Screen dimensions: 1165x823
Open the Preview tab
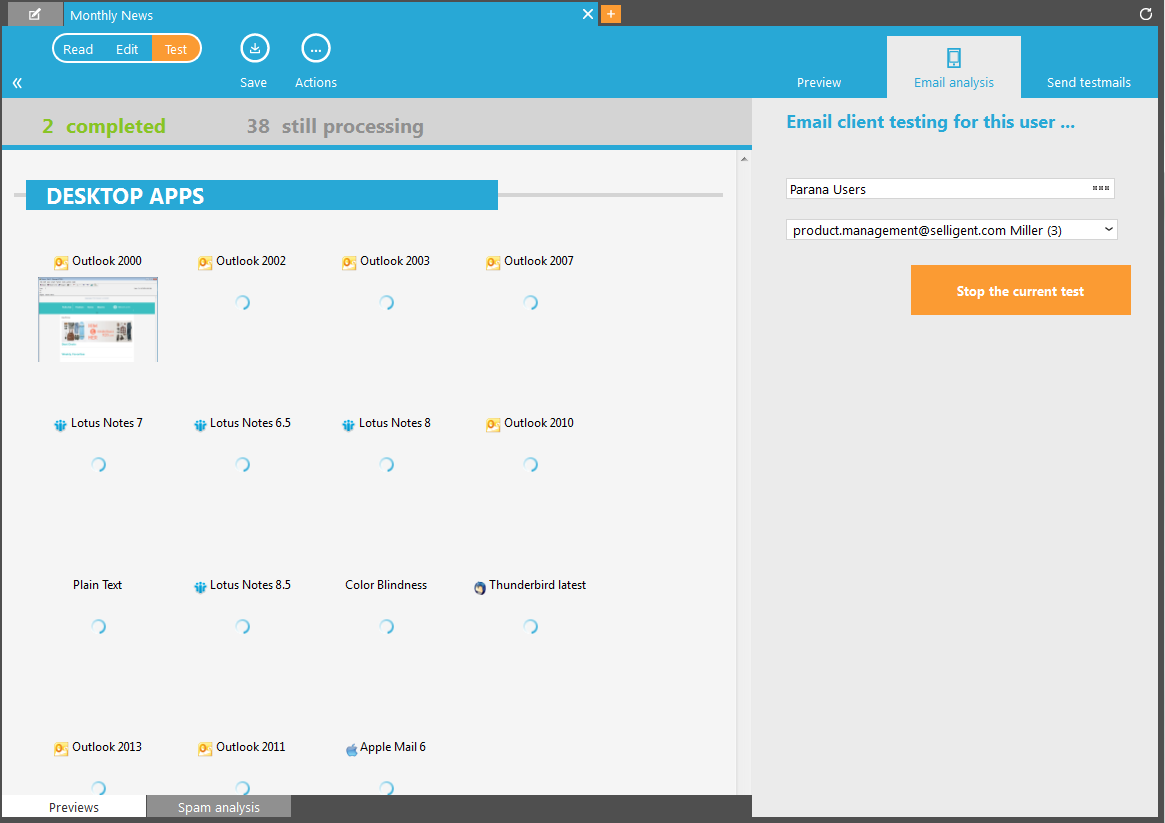(819, 82)
